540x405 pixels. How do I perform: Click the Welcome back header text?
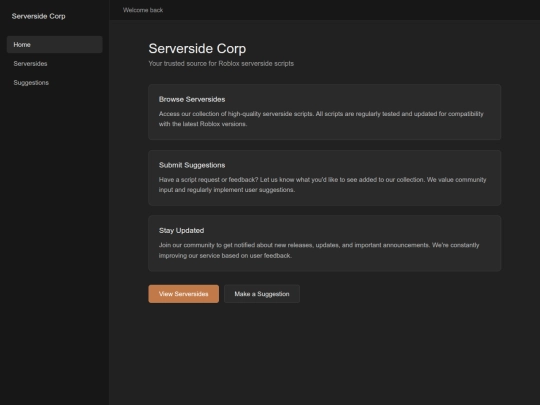click(x=143, y=10)
